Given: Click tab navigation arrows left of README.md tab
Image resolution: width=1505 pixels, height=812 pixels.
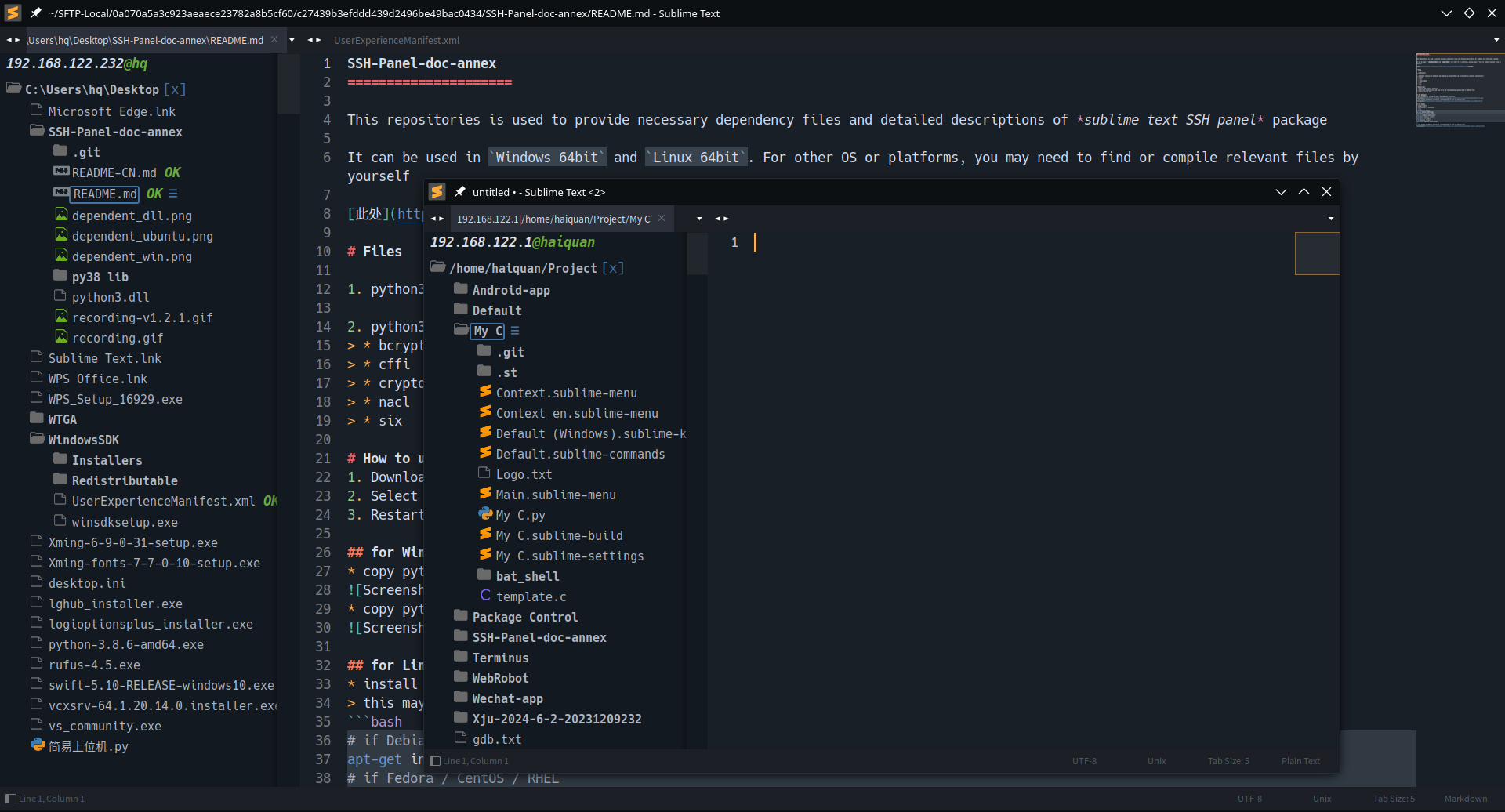Looking at the screenshot, I should [x=13, y=40].
